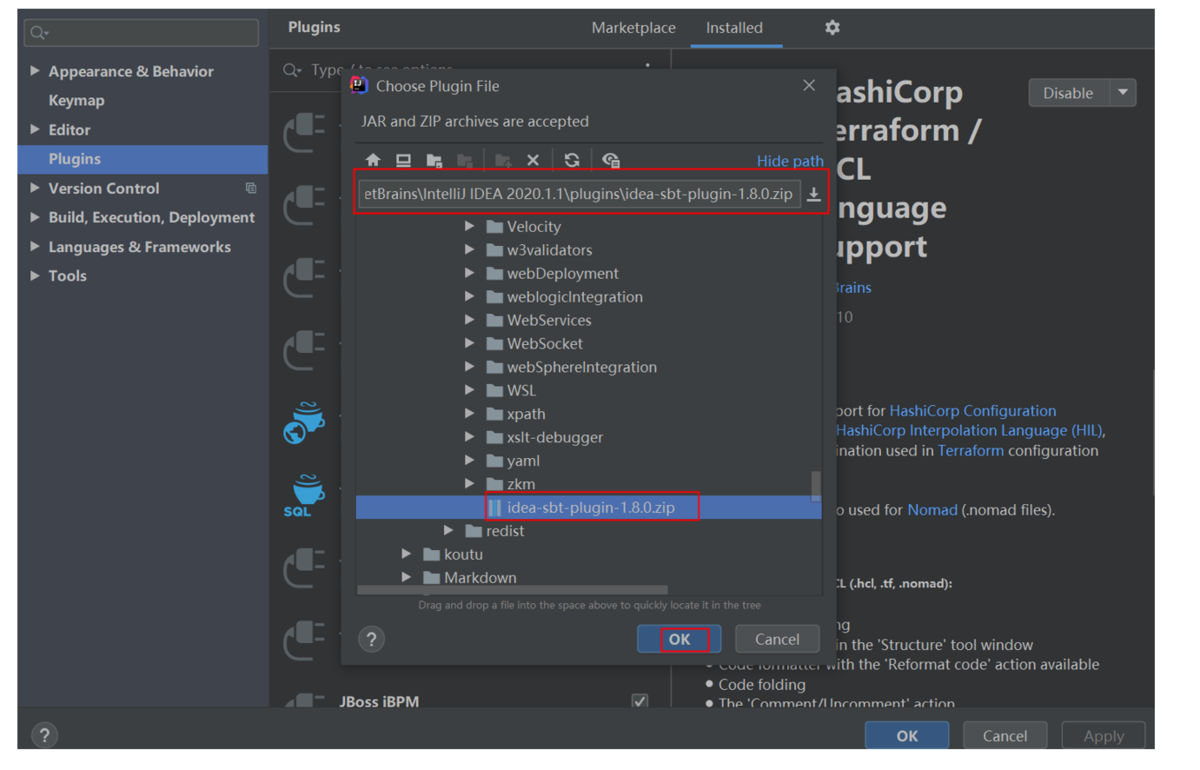This screenshot has width=1200, height=770.
Task: Click the module directory icon
Action: [465, 160]
